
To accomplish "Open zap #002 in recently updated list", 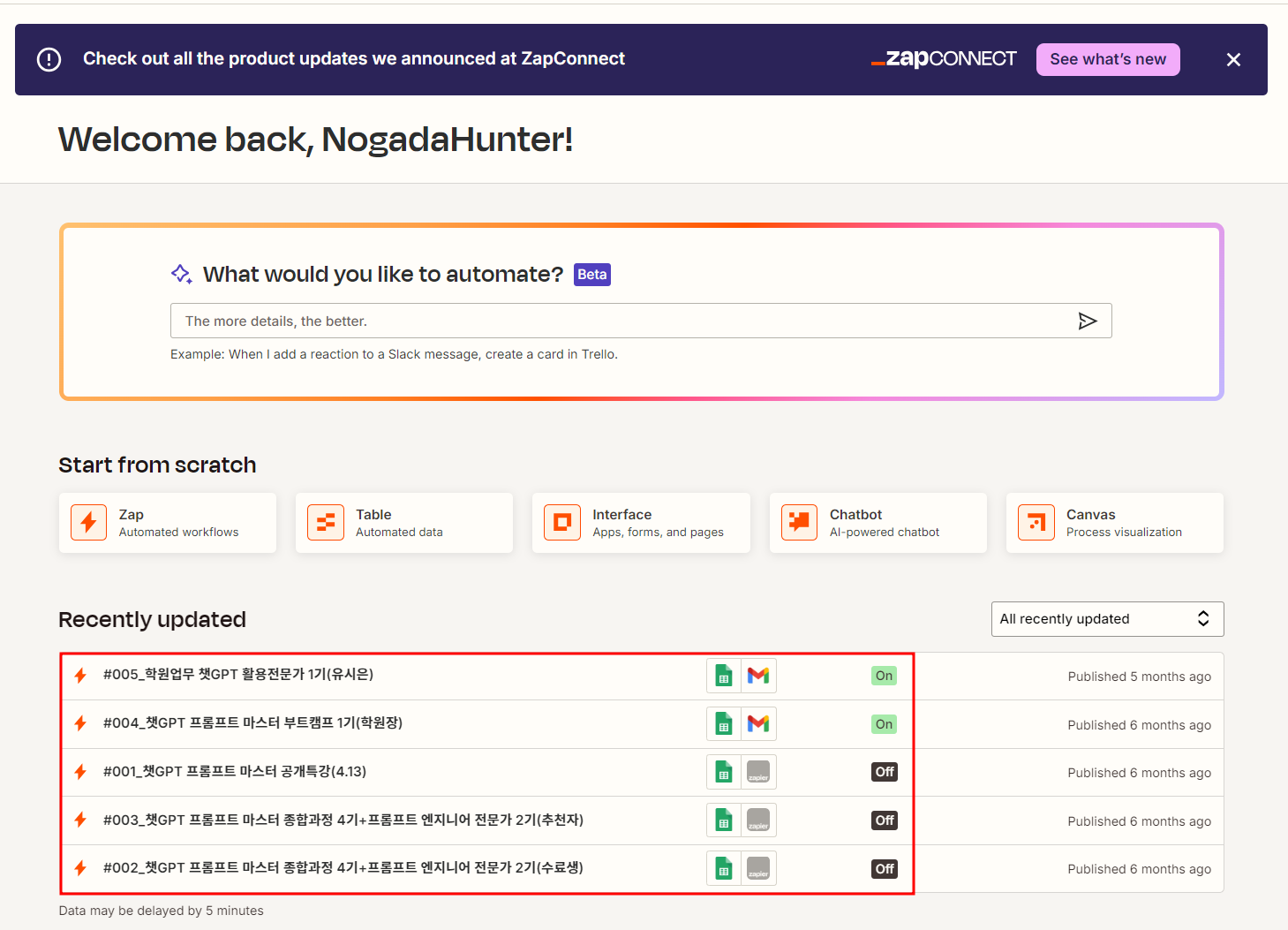I will click(x=343, y=868).
